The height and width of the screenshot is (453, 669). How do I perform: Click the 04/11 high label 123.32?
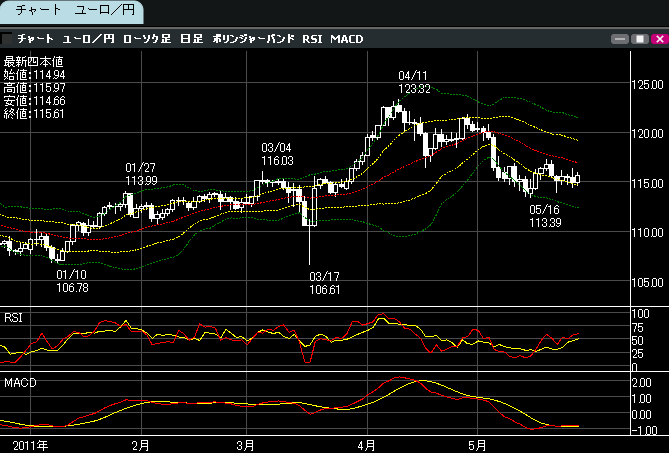point(414,89)
